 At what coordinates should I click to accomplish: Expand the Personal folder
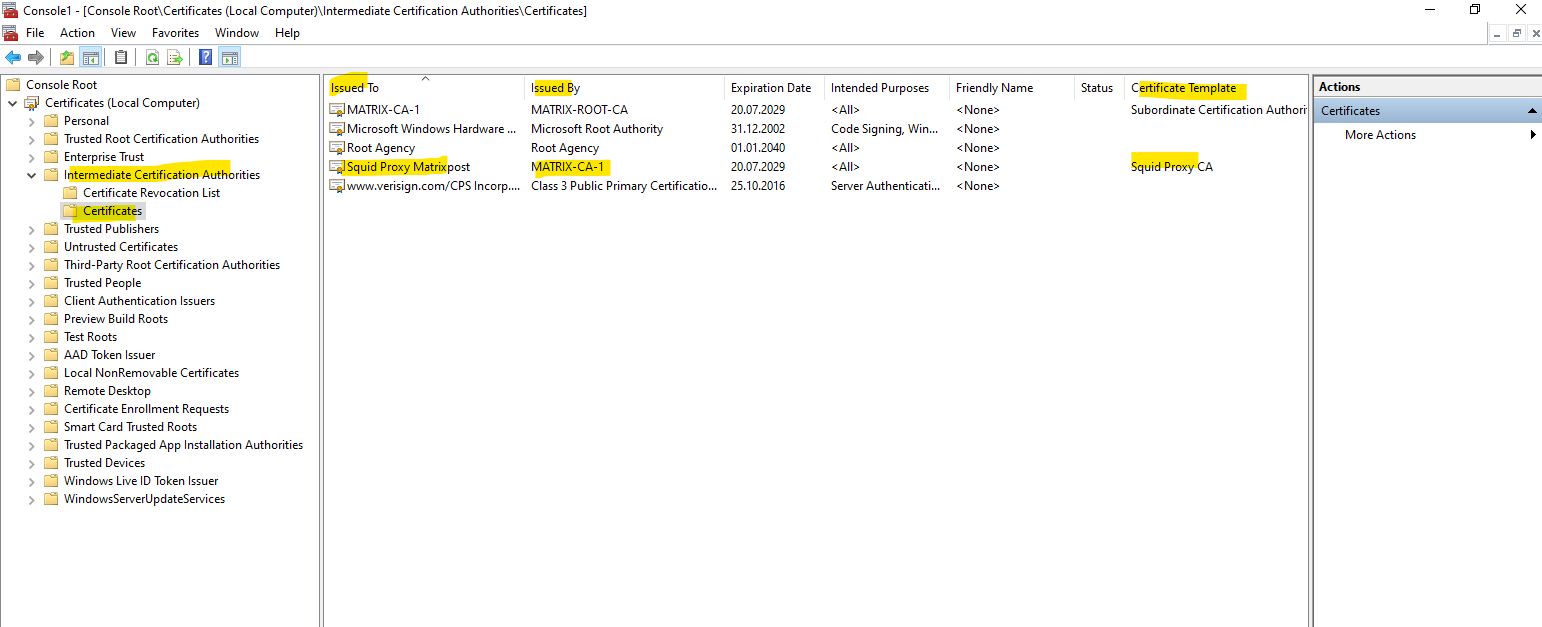click(x=31, y=121)
